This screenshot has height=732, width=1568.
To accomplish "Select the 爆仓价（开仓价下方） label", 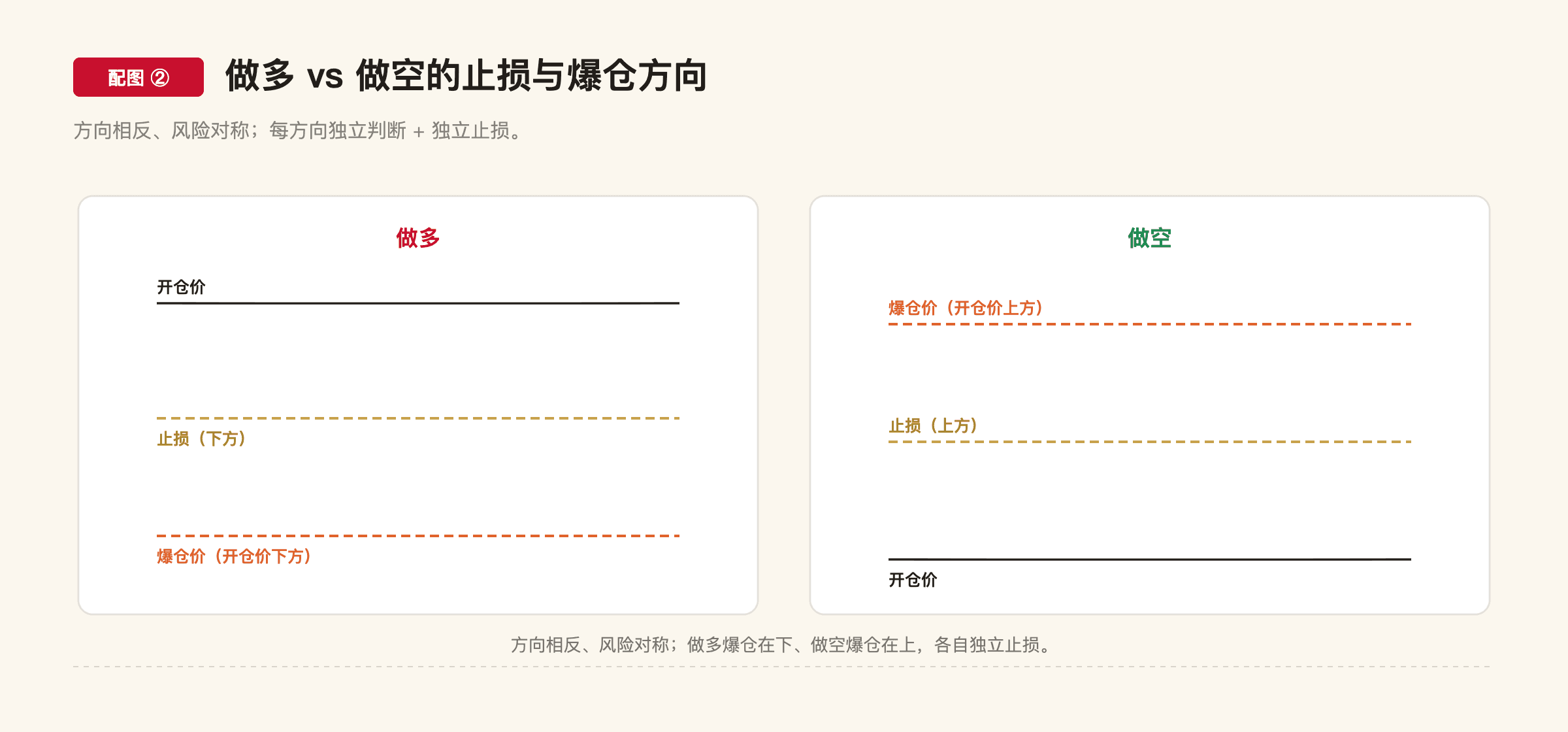I will point(235,556).
